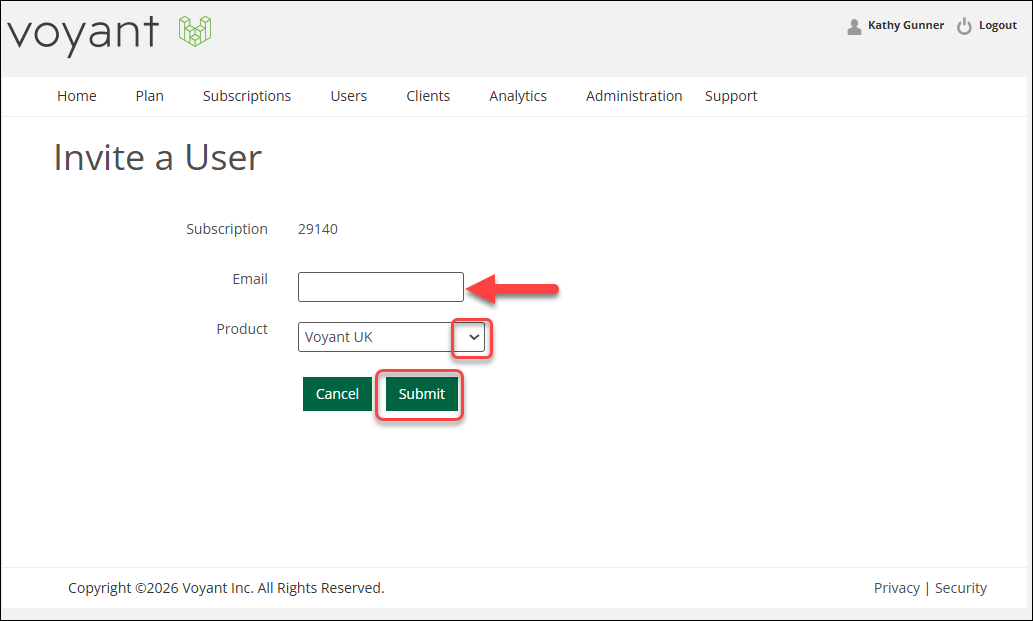Click the Email field label

pyautogui.click(x=250, y=279)
